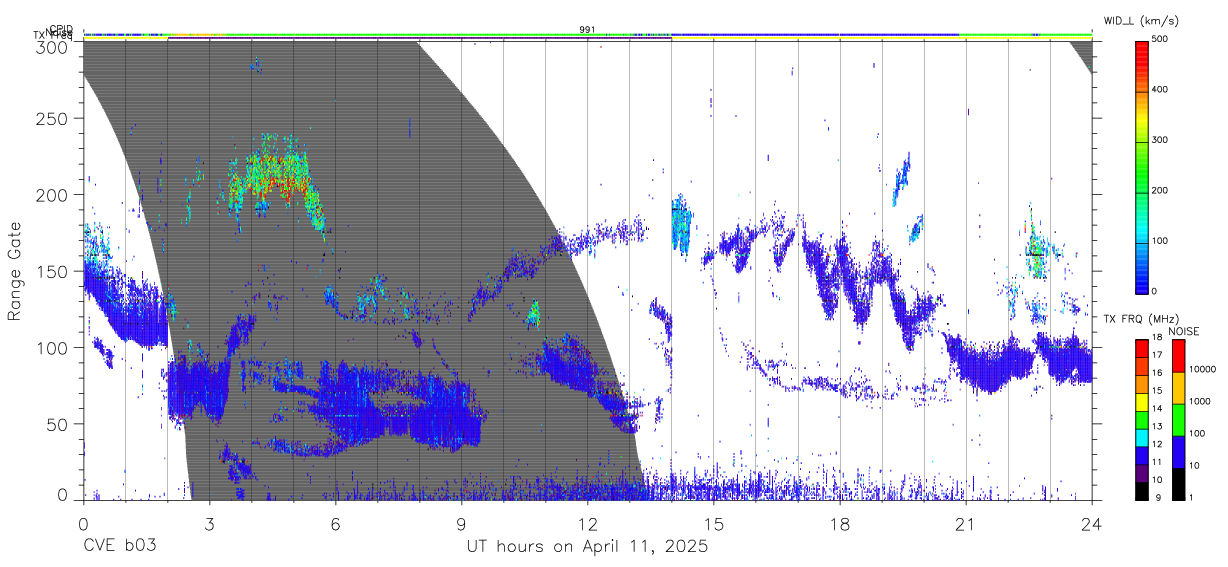Viewport: 1228px width, 567px height.
Task: Click the 9 hour tick label on the time axis
Action: [x=461, y=523]
